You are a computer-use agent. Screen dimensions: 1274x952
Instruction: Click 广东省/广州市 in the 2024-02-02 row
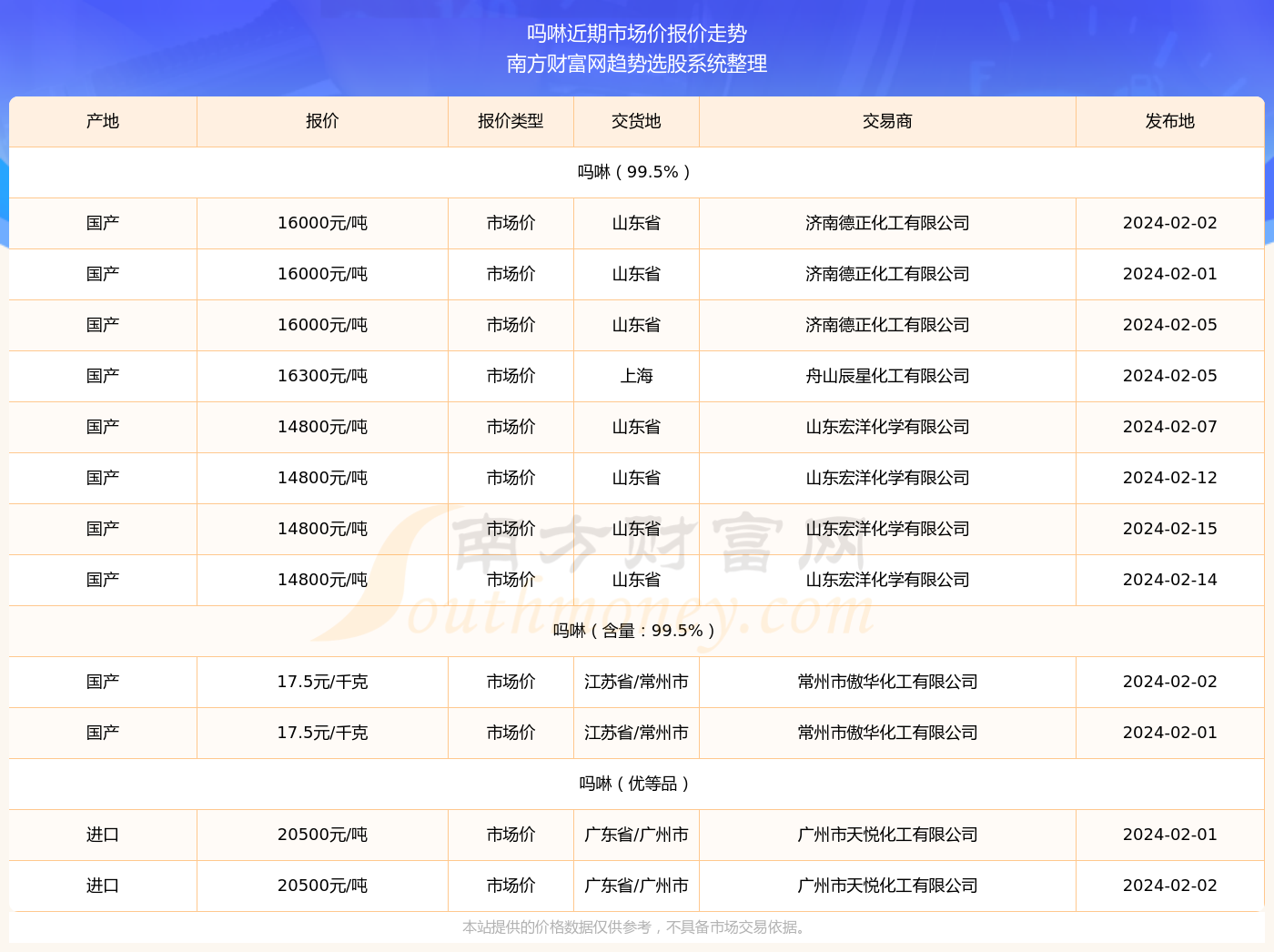coord(636,886)
